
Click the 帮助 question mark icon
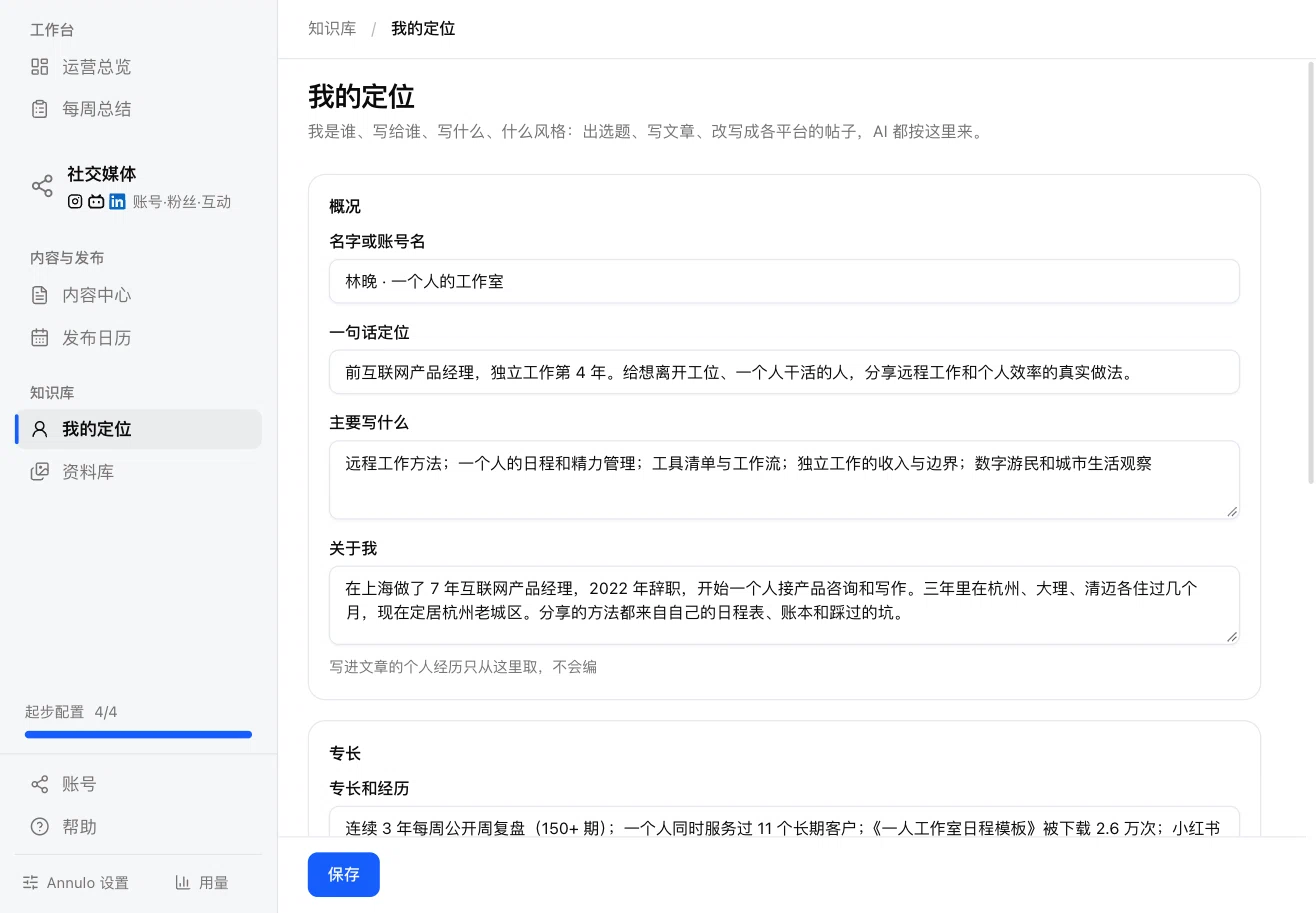click(40, 827)
